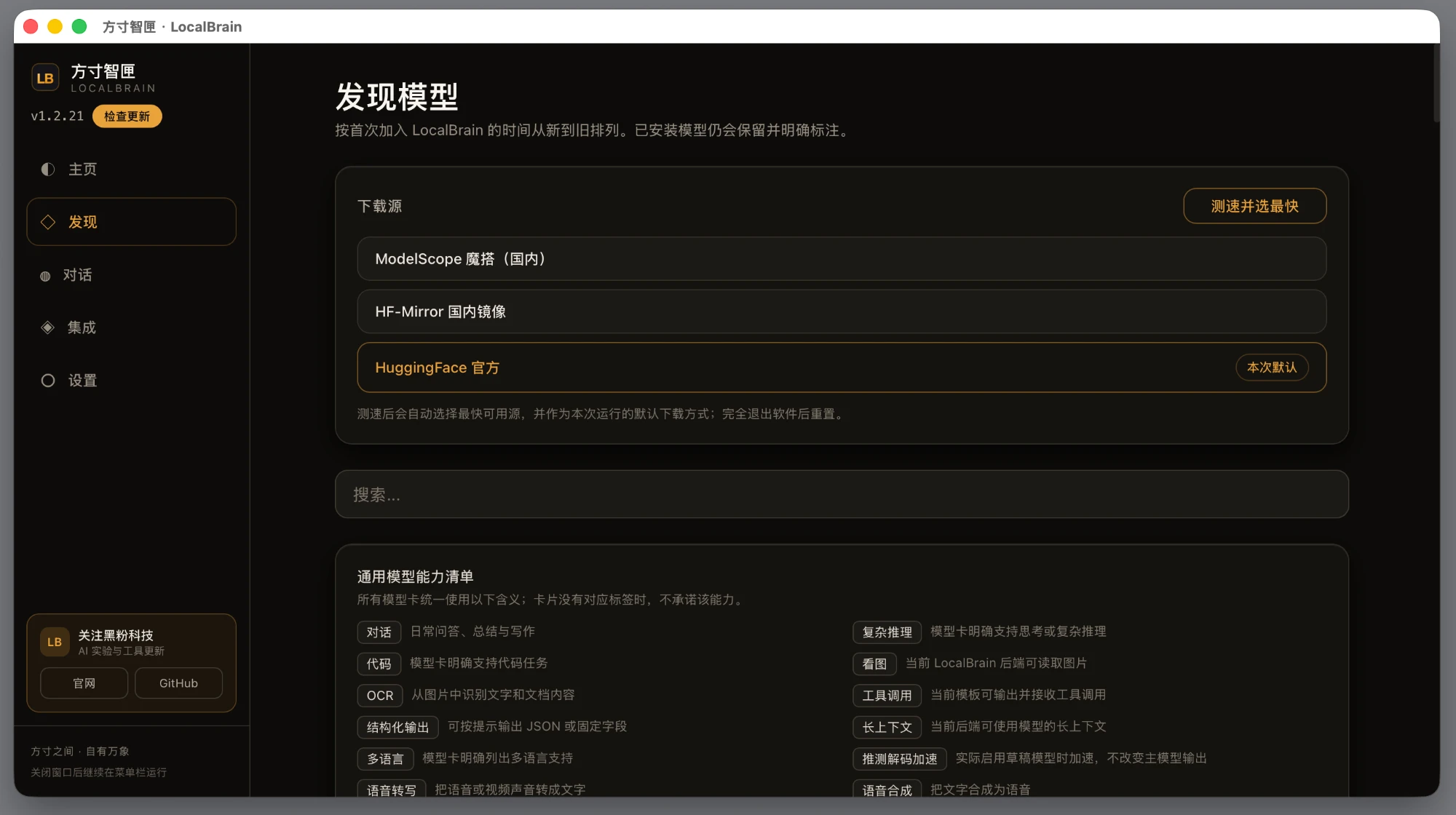Click 方寸之间 · 自有万象 slogan text
This screenshot has height=815, width=1456.
[x=80, y=751]
